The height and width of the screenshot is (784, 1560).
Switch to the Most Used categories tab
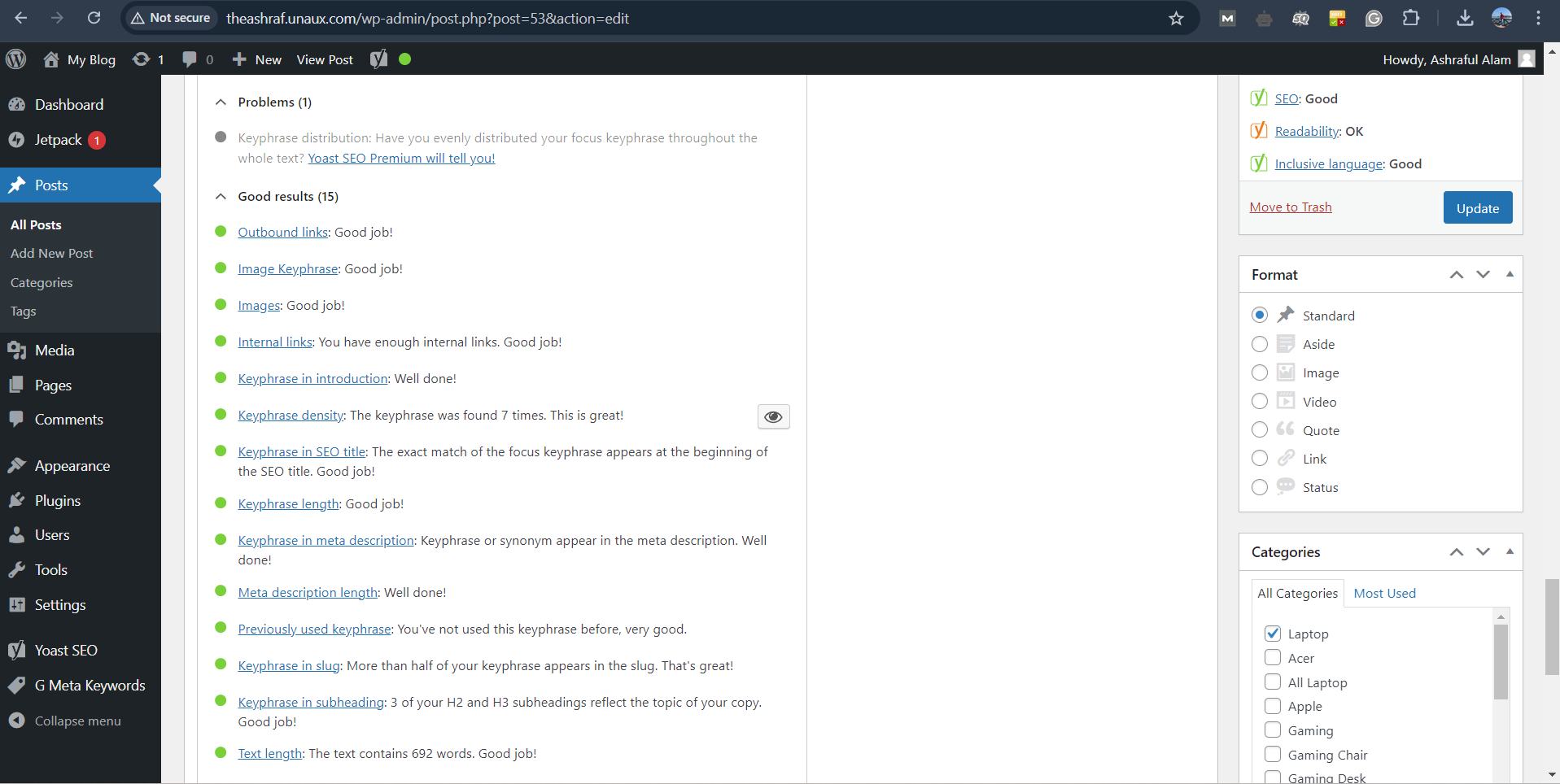click(x=1384, y=593)
